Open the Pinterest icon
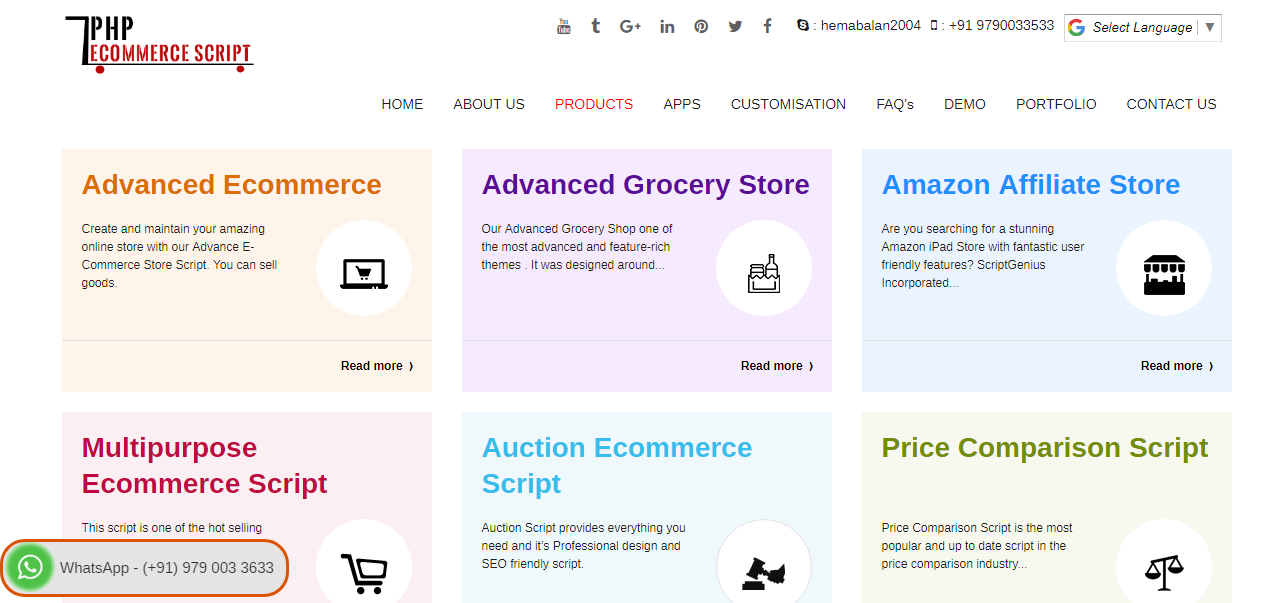This screenshot has height=603, width=1269. pos(701,26)
